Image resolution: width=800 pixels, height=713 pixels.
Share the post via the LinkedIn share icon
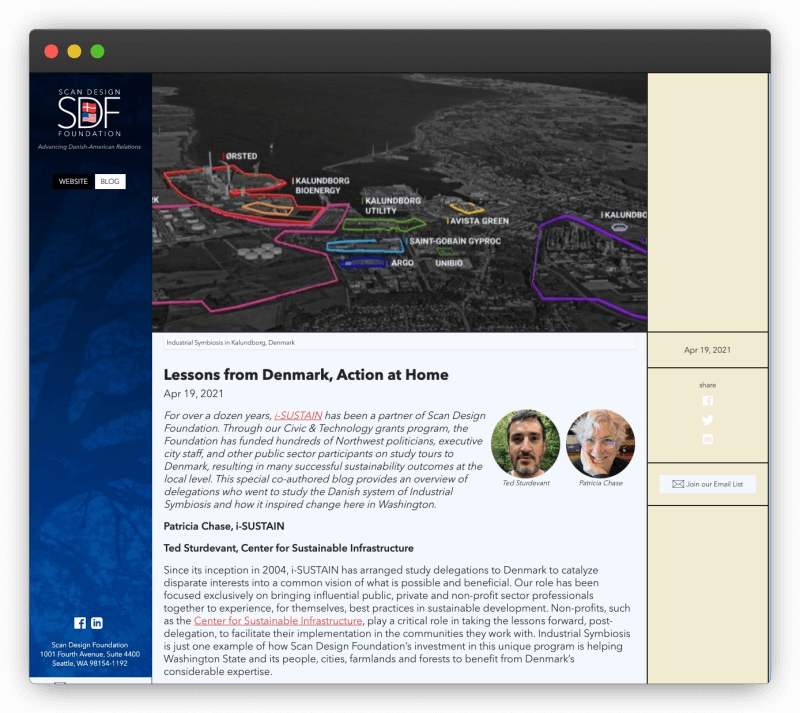coord(708,439)
